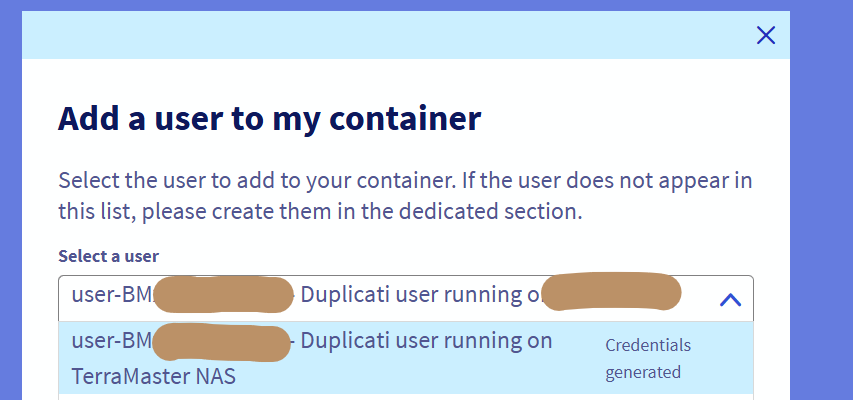Click the dark backdrop left of the dialog

10,200
